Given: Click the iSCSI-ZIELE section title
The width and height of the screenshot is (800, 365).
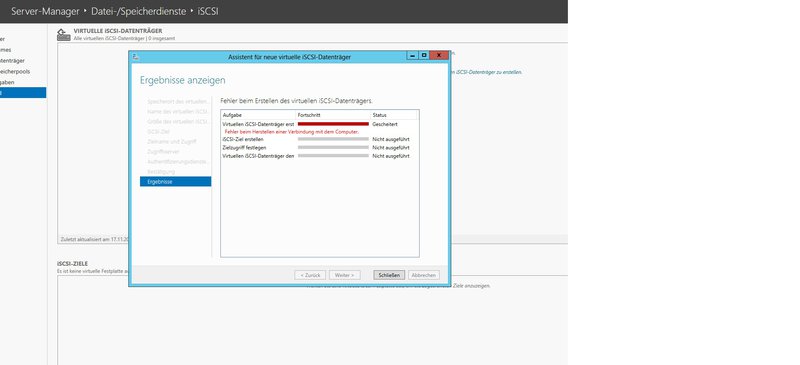Looking at the screenshot, I should point(72,264).
